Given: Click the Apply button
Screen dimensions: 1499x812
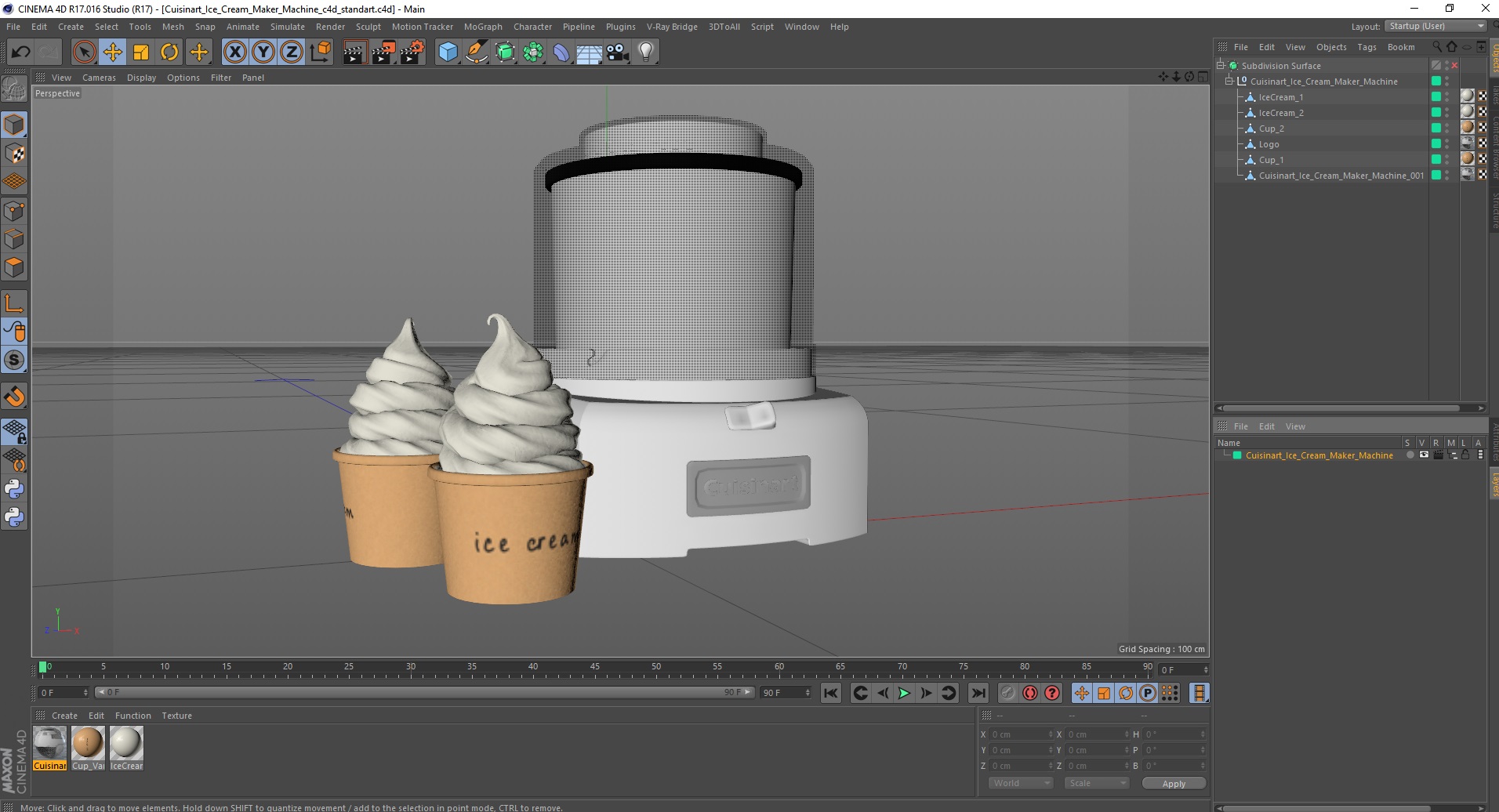Looking at the screenshot, I should tap(1173, 784).
